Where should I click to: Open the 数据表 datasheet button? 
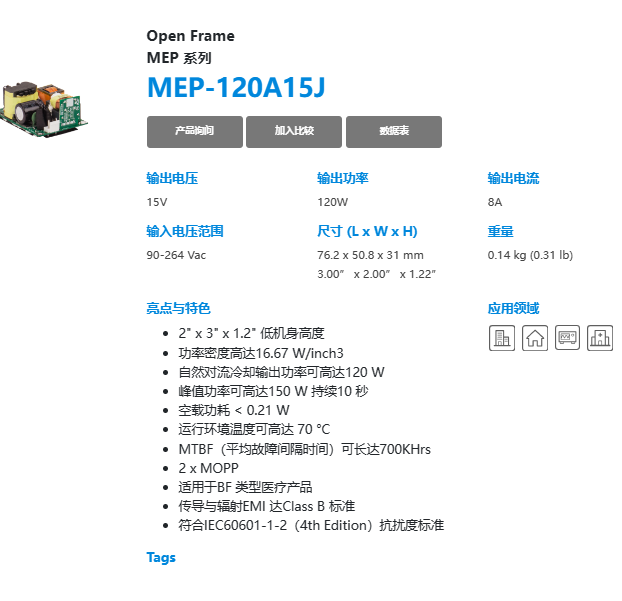click(x=394, y=131)
